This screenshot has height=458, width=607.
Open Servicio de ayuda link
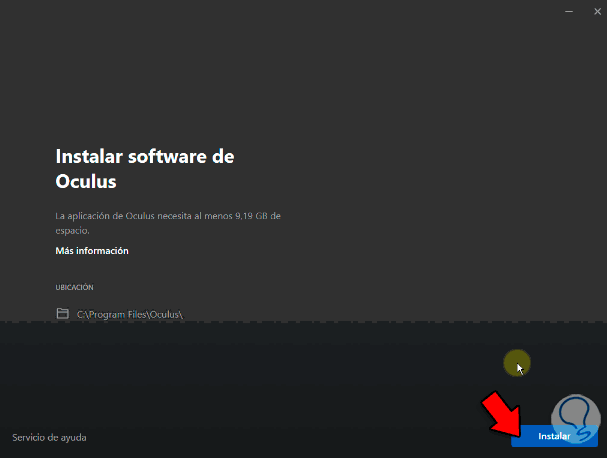click(49, 437)
